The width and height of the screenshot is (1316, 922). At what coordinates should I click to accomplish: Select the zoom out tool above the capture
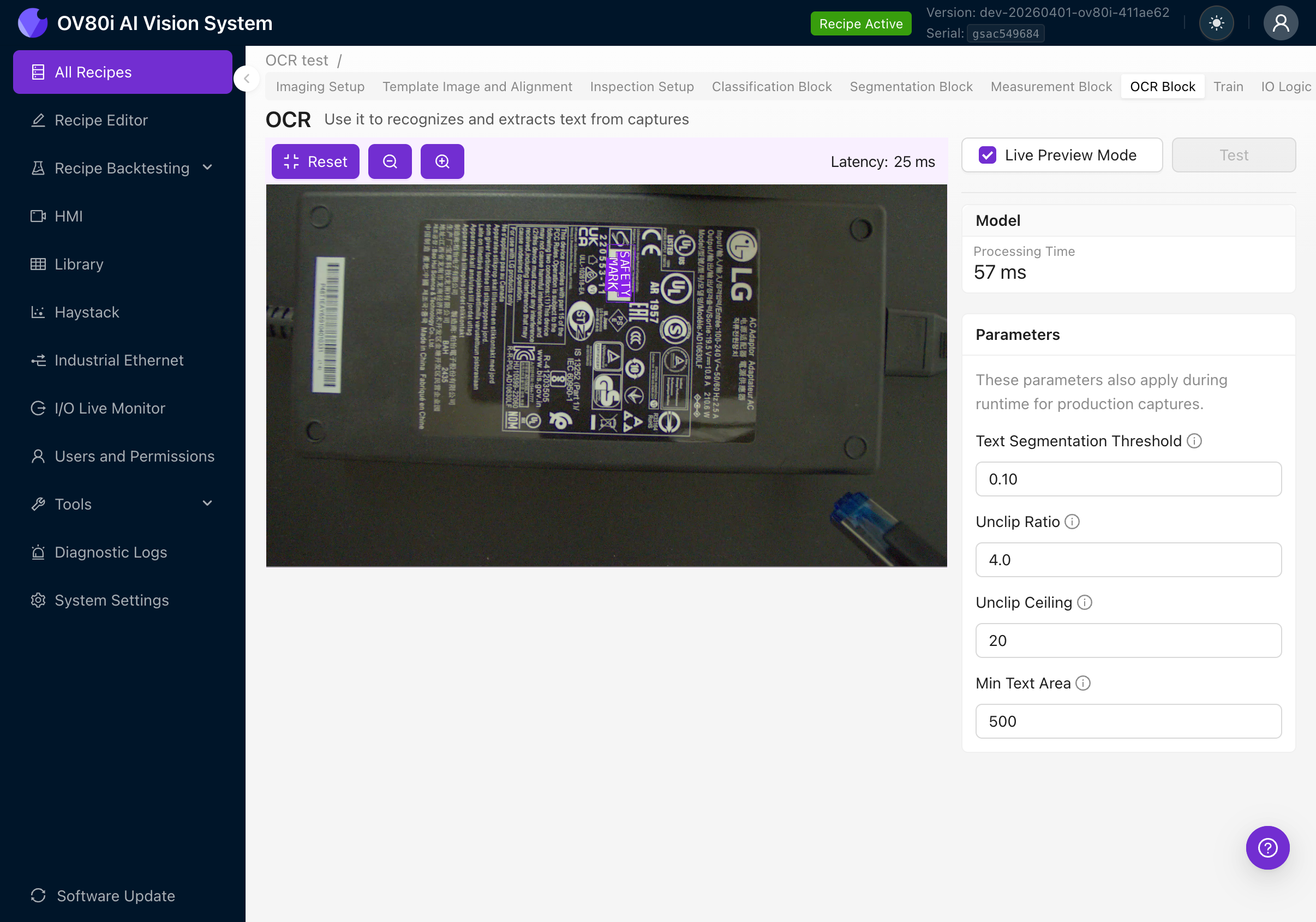tap(390, 161)
